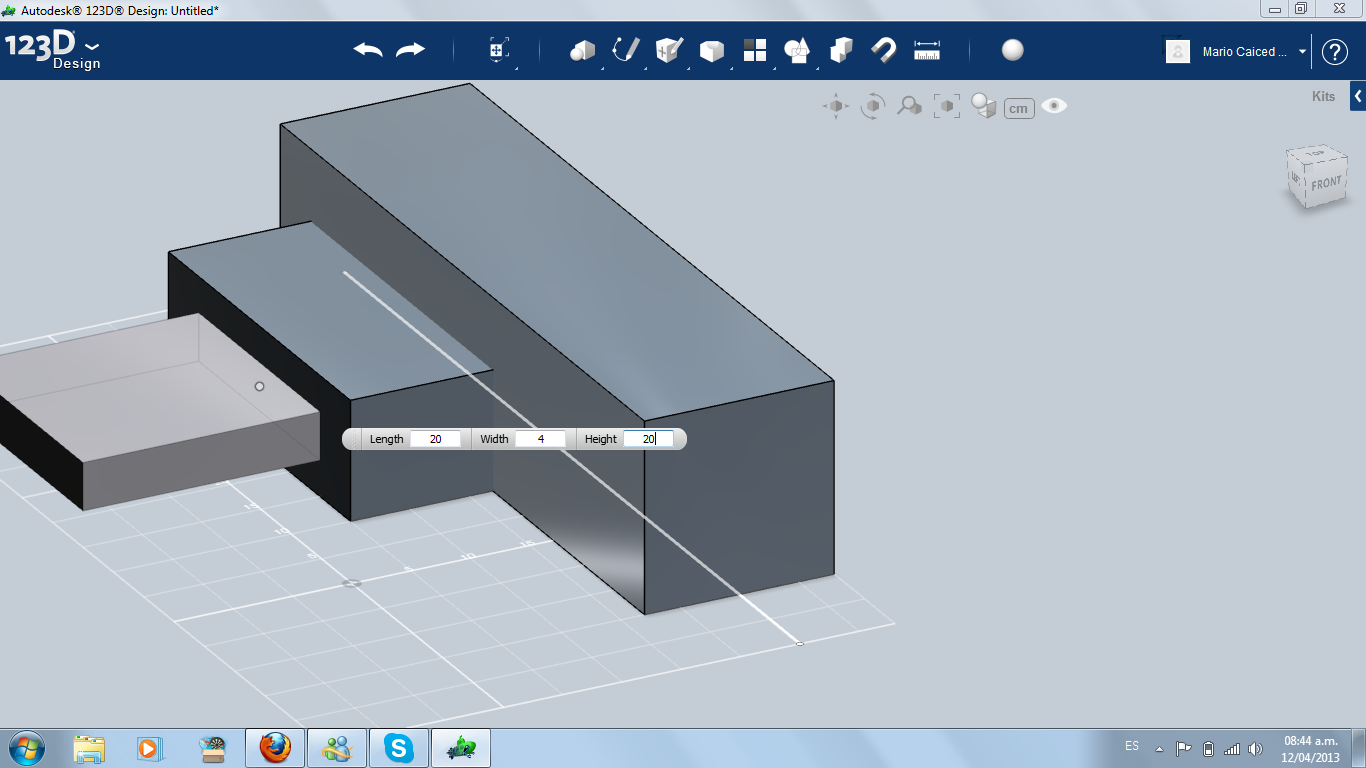The image size is (1366, 768).
Task: Open Skype from the taskbar
Action: tap(399, 748)
